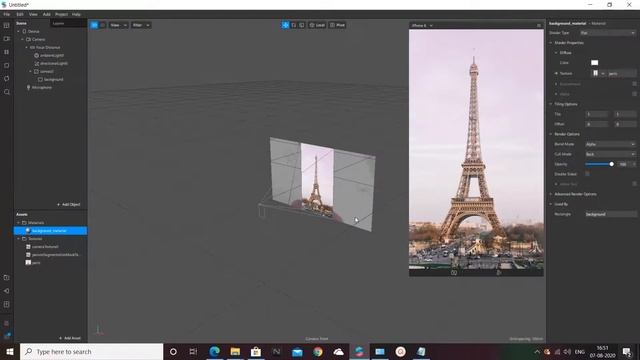
Task: Click the Used By Rectangle background field
Action: [x=611, y=214]
